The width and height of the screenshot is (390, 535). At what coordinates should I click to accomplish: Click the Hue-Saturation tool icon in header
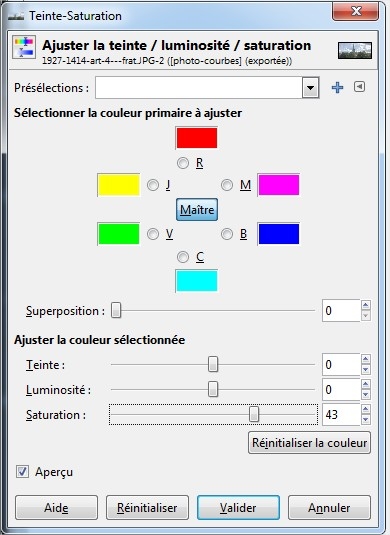click(x=24, y=47)
